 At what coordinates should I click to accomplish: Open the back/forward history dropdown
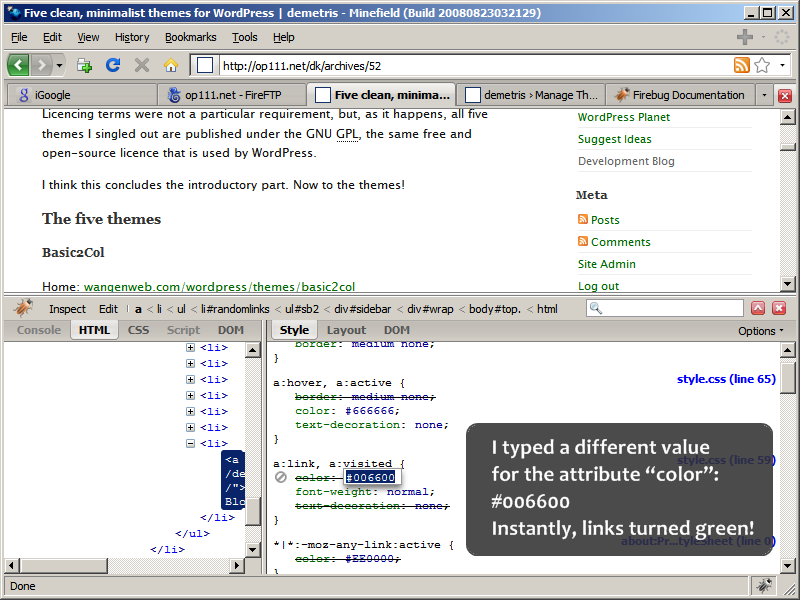point(59,65)
